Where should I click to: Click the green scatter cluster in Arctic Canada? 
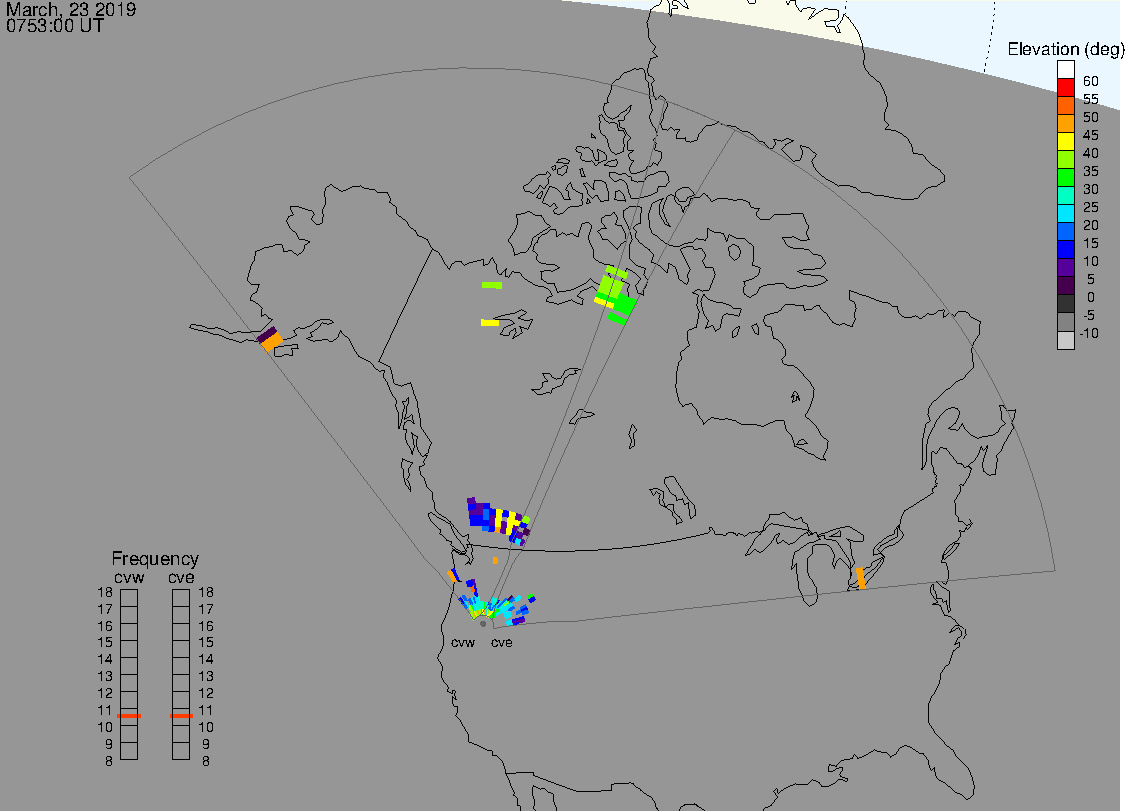616,295
